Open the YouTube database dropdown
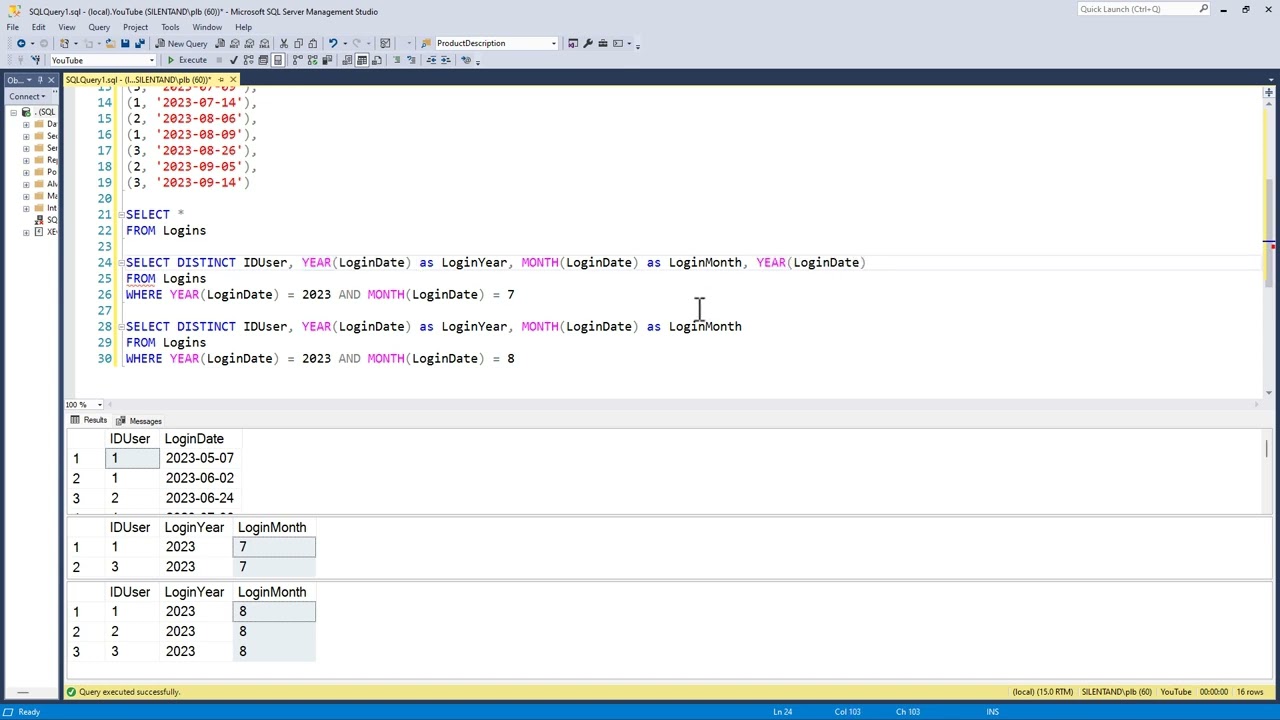The height and width of the screenshot is (720, 1280). coord(152,60)
